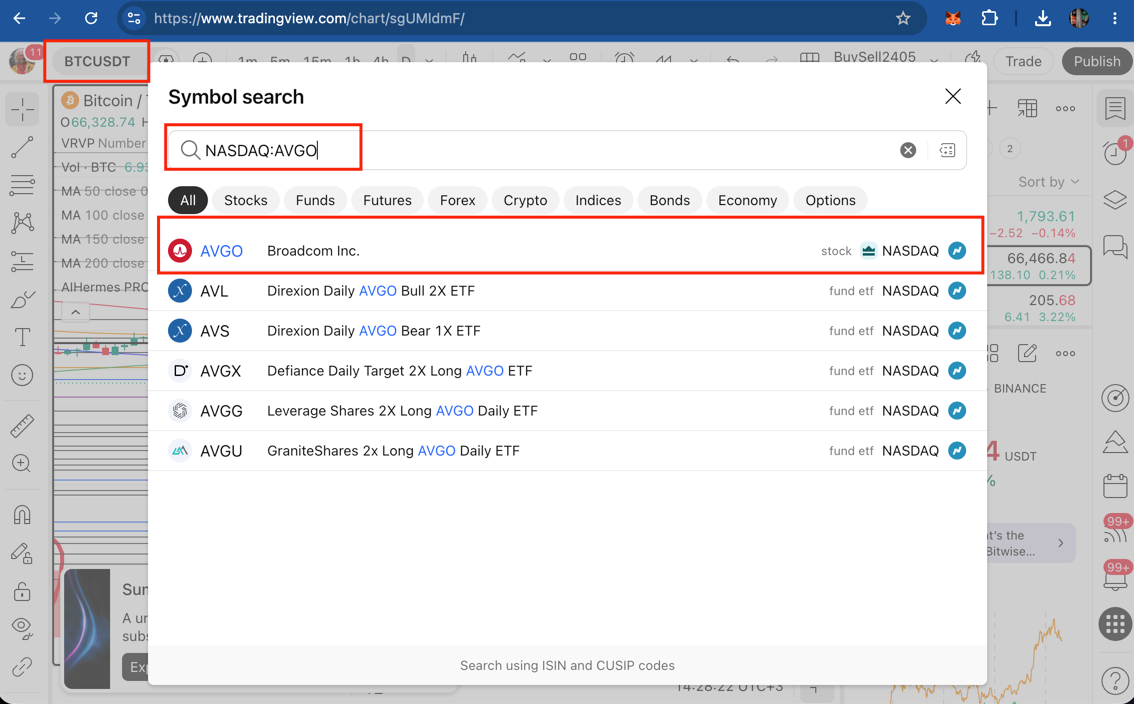The height and width of the screenshot is (704, 1135).
Task: Click the browser back arrow
Action: point(20,18)
